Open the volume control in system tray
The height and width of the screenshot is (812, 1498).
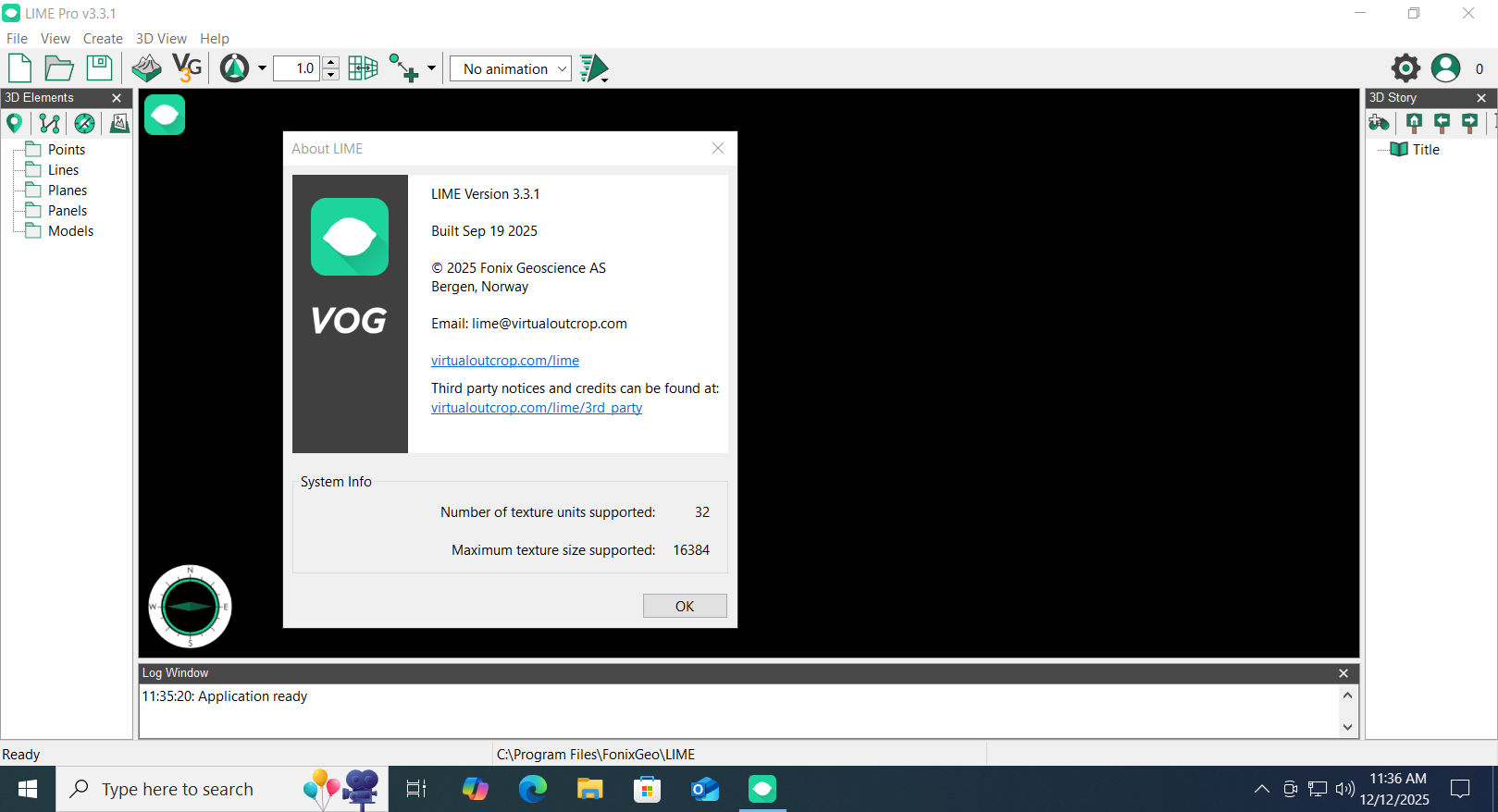pos(1345,789)
